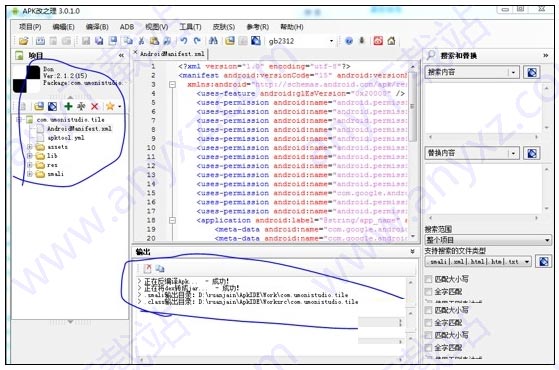559x370 pixels.
Task: Enable first 匹配大小写 checkbox
Action: tap(428, 279)
